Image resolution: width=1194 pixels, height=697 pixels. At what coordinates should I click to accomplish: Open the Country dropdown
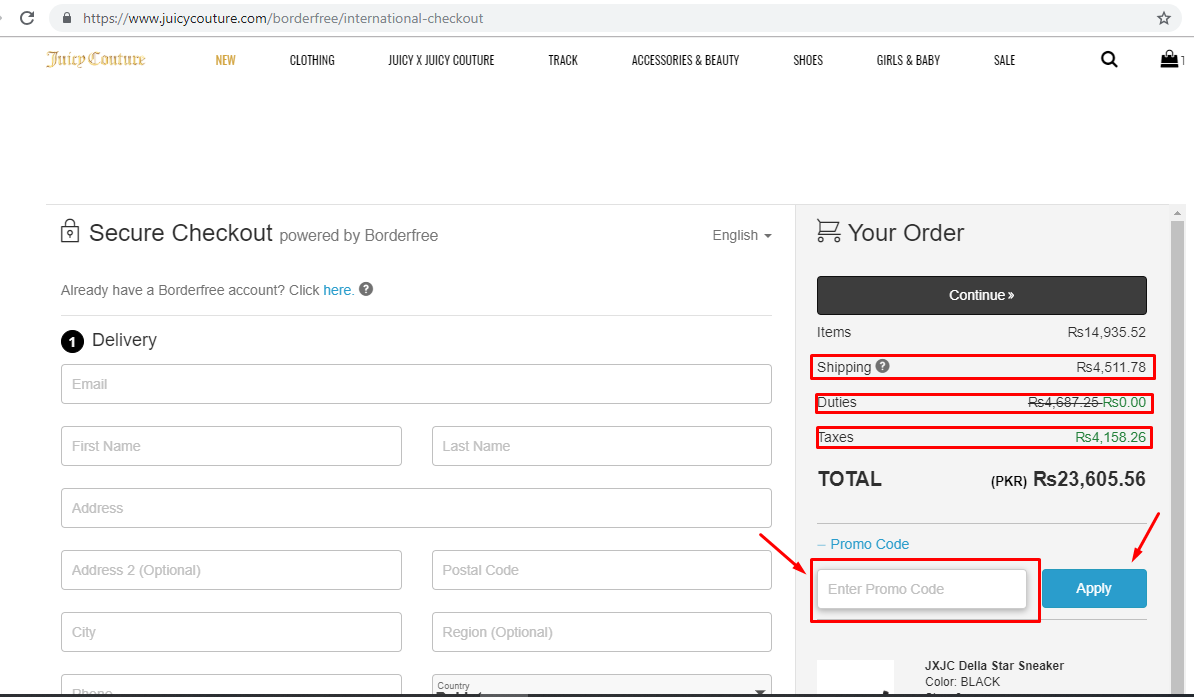(602, 685)
